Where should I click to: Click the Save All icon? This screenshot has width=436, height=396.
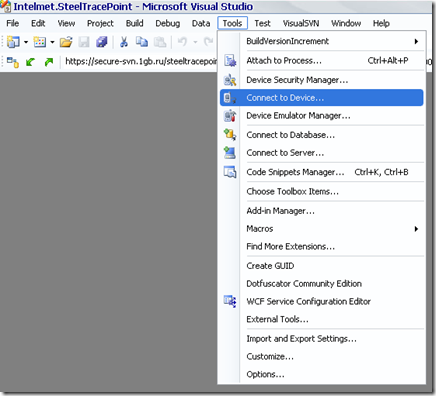tap(101, 42)
